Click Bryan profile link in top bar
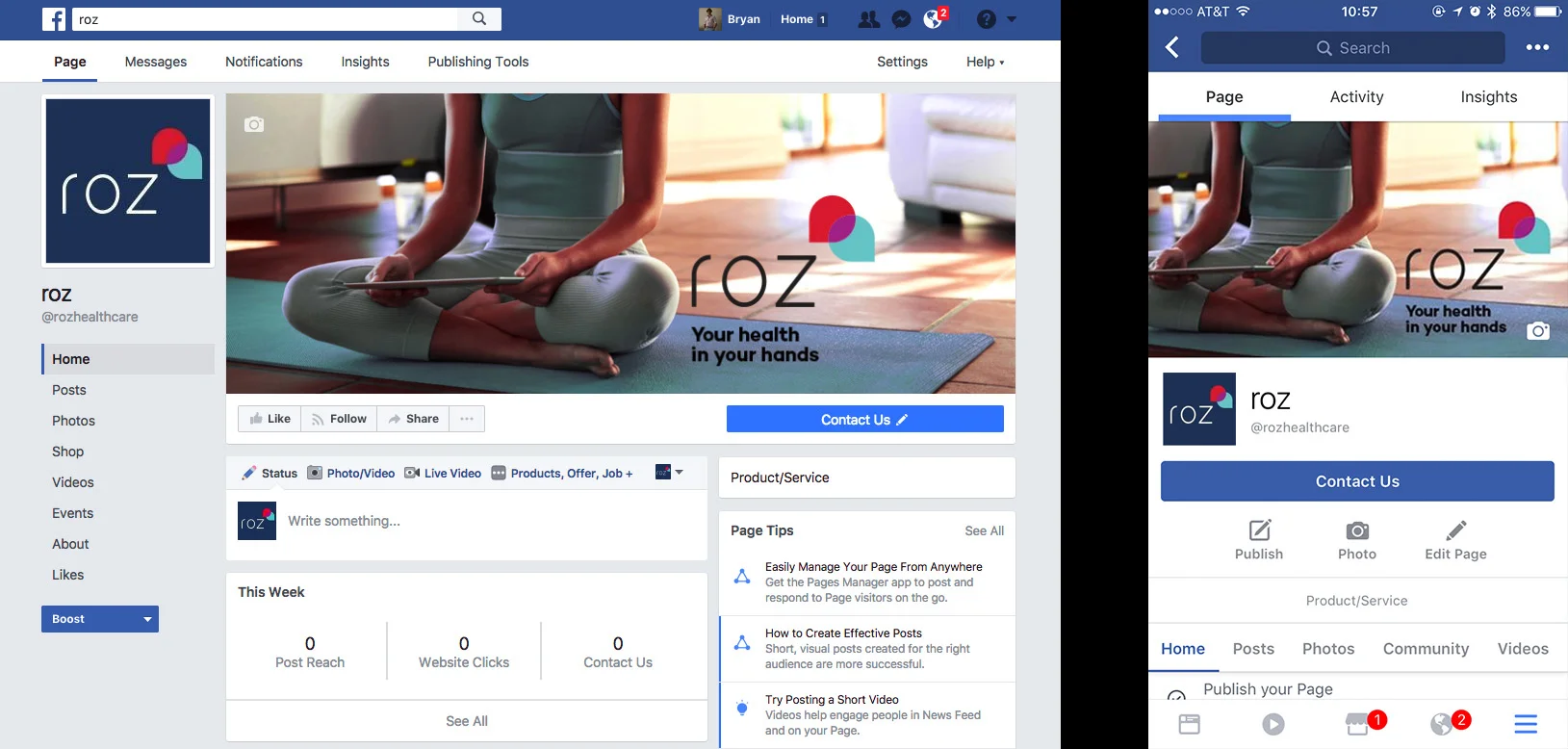Image resolution: width=1568 pixels, height=749 pixels. (730, 19)
